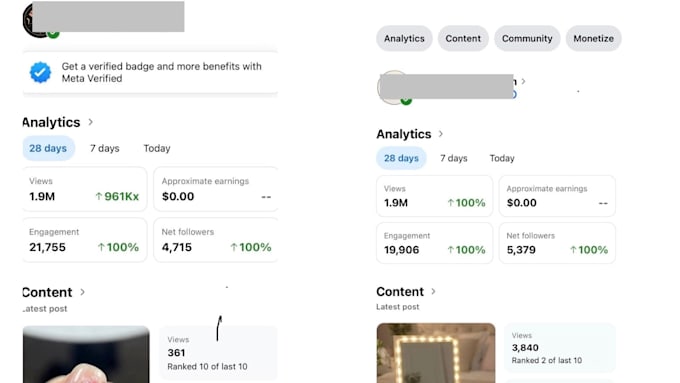
Task: Open left latest post thumbnail
Action: (86, 354)
